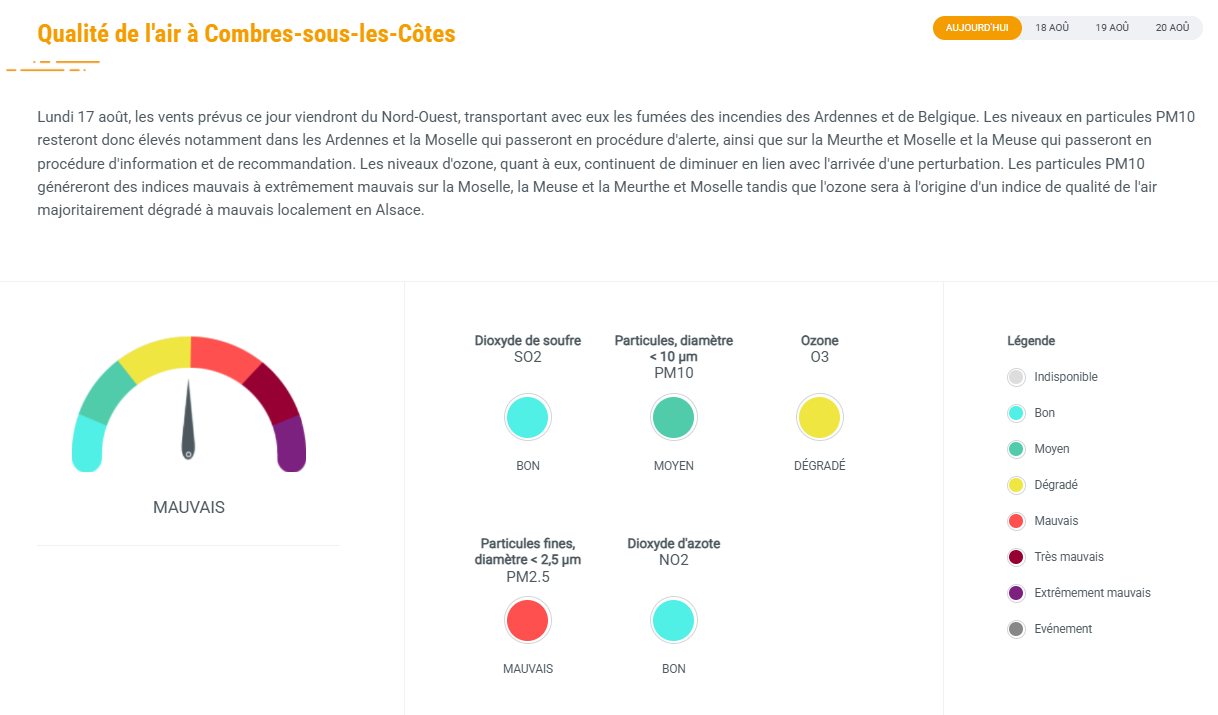This screenshot has height=715, width=1218.
Task: Click the grey Indisponible legend dot
Action: pyautogui.click(x=1016, y=377)
